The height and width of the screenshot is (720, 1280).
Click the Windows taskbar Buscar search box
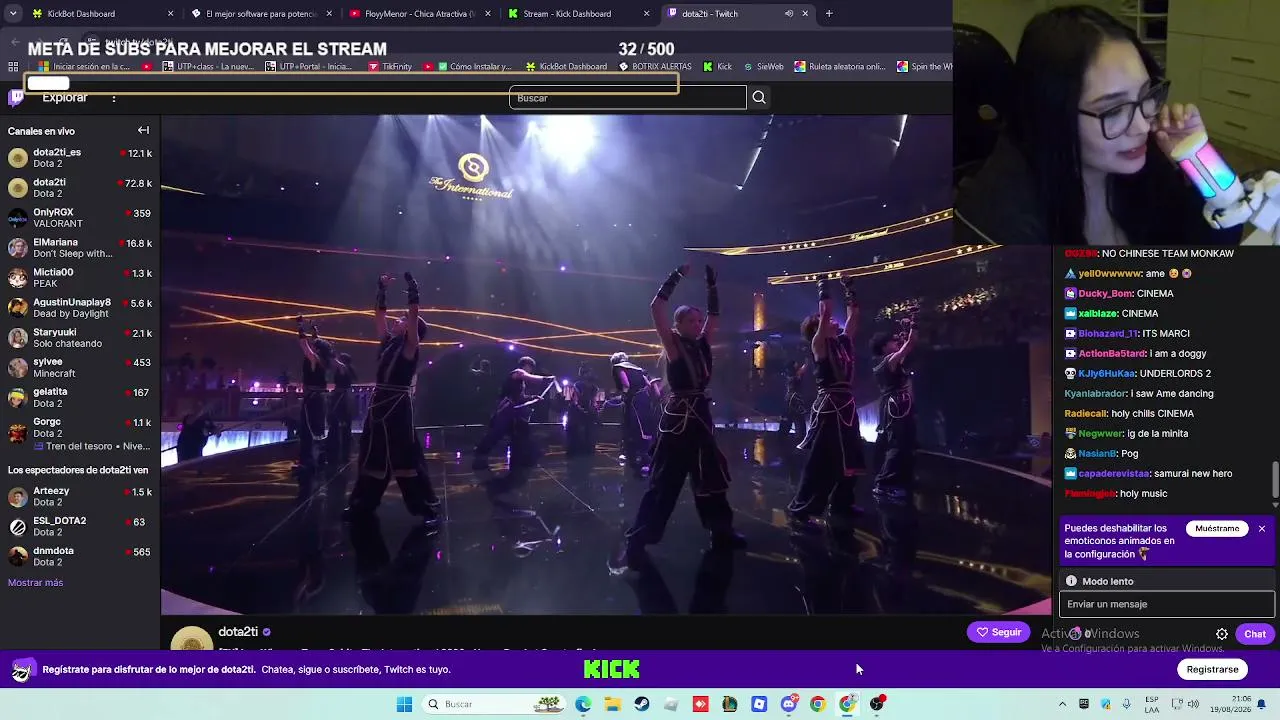[x=494, y=704]
